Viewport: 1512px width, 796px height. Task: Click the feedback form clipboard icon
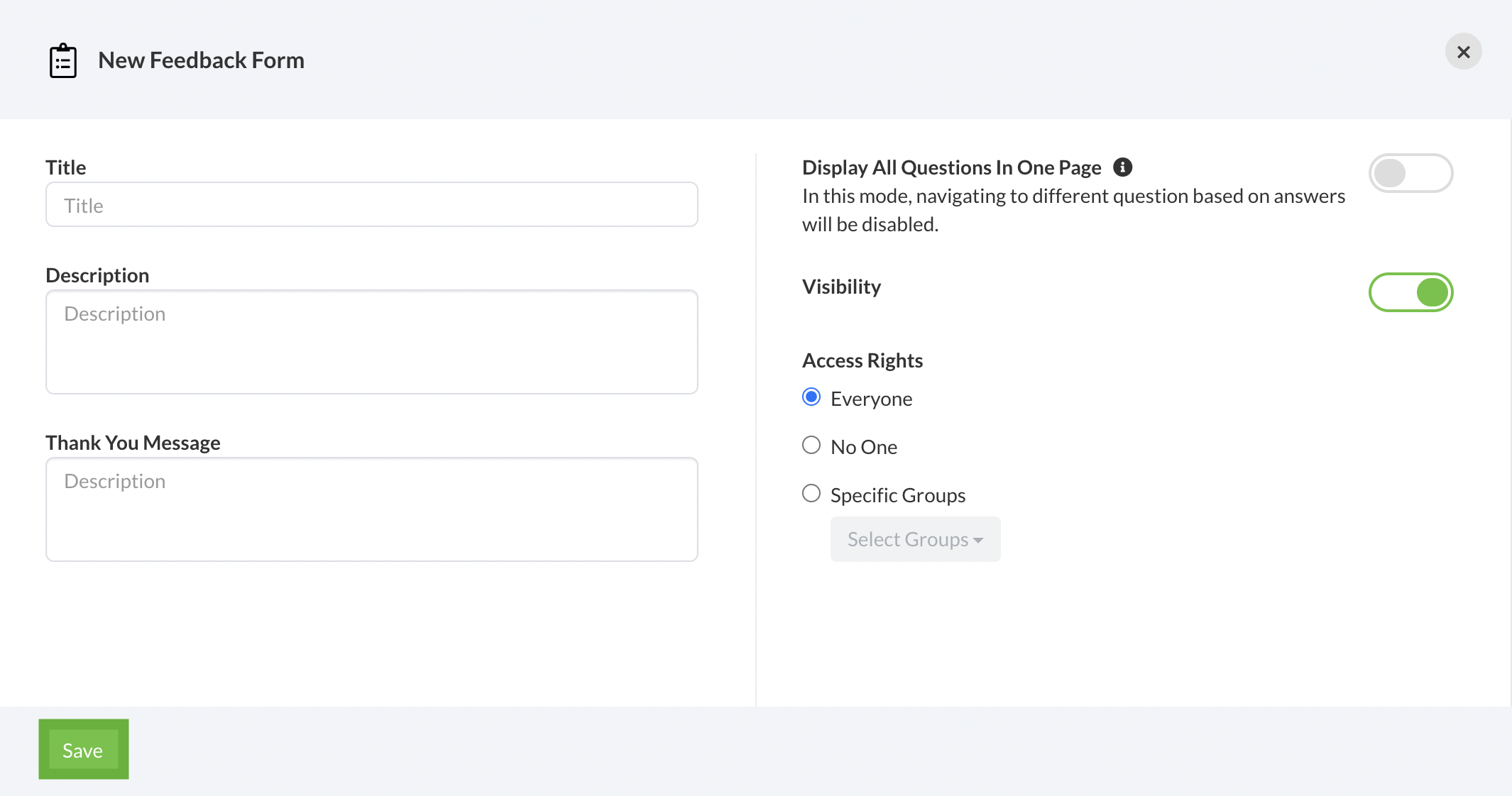(62, 61)
